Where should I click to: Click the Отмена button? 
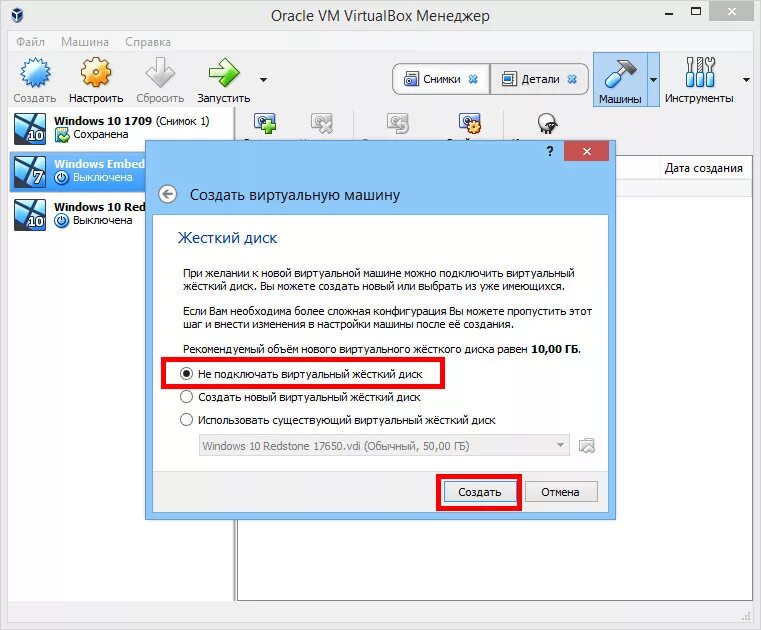point(561,492)
